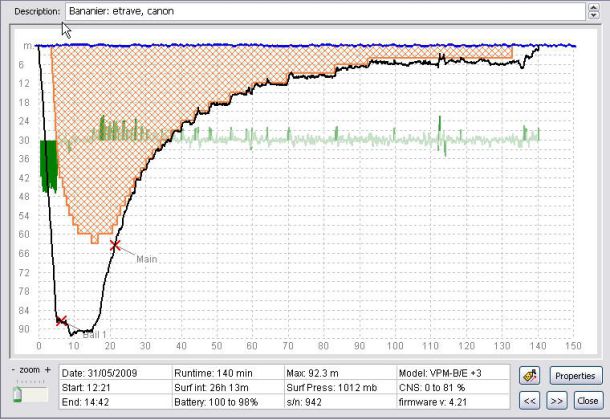Select the Date: 31/05/2009 cell

click(112, 372)
